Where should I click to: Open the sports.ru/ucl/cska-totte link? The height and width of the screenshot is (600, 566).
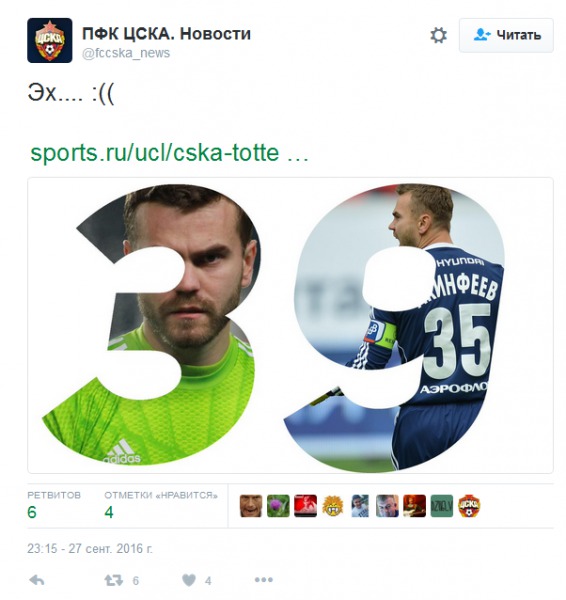coord(169,153)
